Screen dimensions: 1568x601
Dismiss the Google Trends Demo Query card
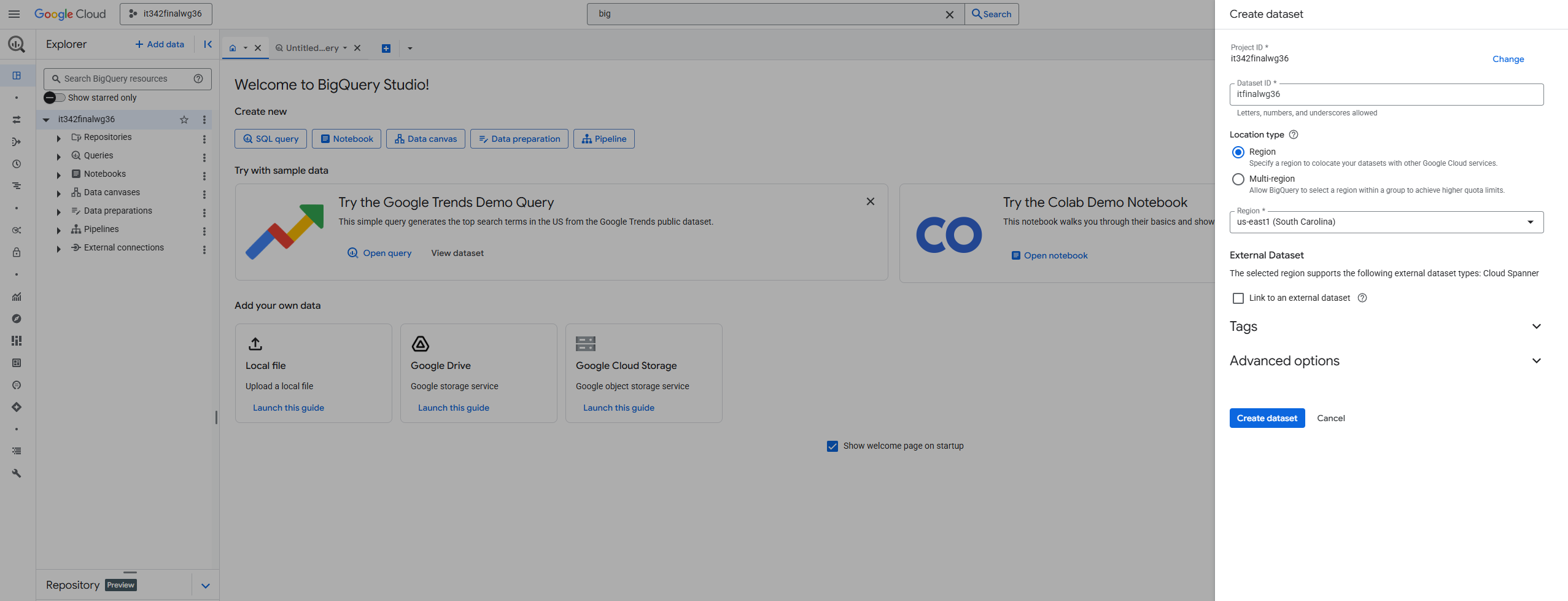870,201
